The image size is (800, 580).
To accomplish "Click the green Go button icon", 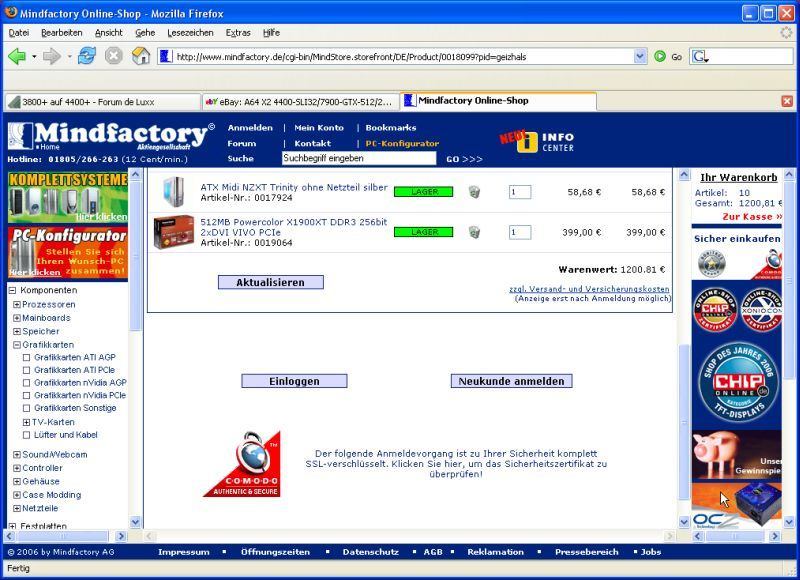I will (660, 57).
